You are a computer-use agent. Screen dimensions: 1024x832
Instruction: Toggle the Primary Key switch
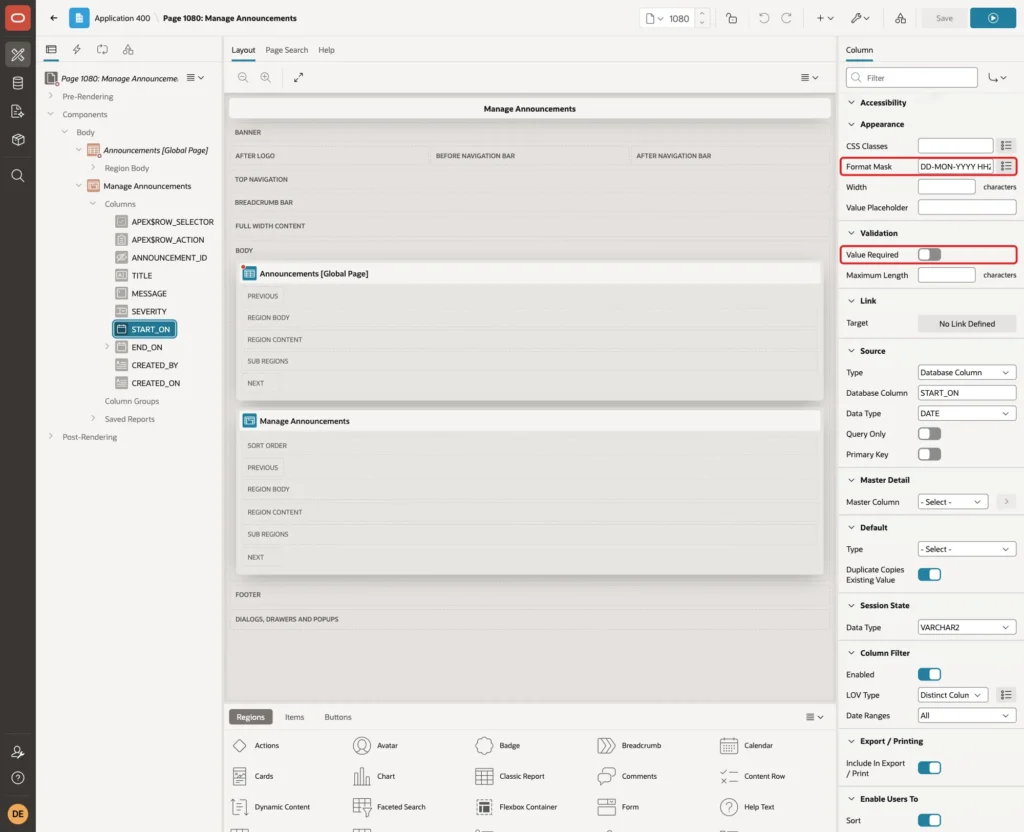pyautogui.click(x=929, y=454)
